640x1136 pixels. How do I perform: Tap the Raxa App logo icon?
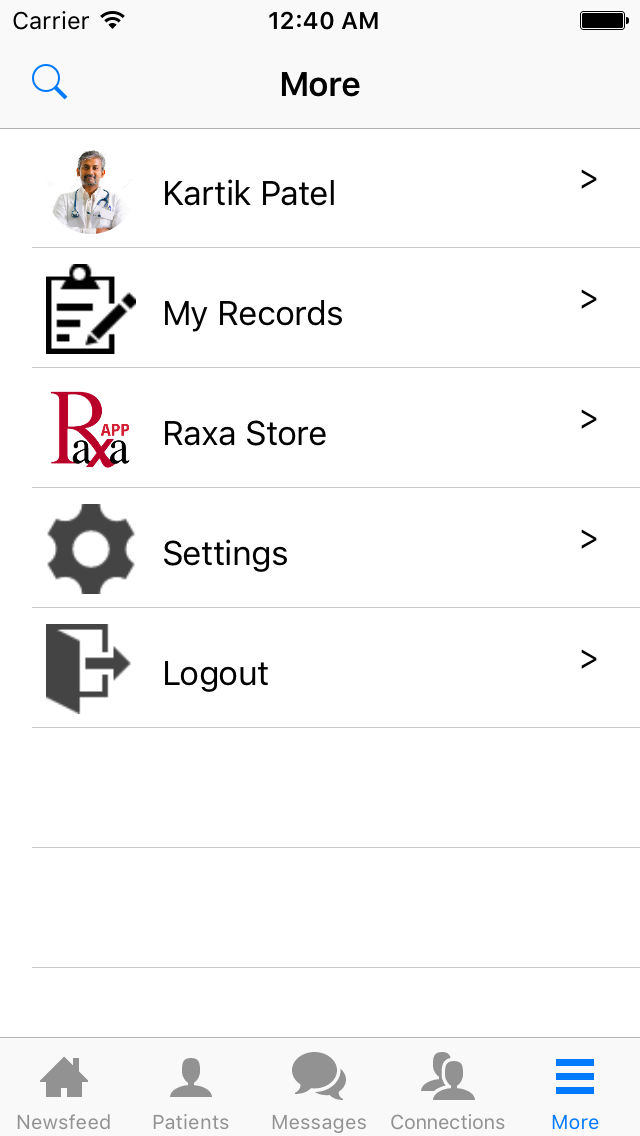[x=90, y=429]
